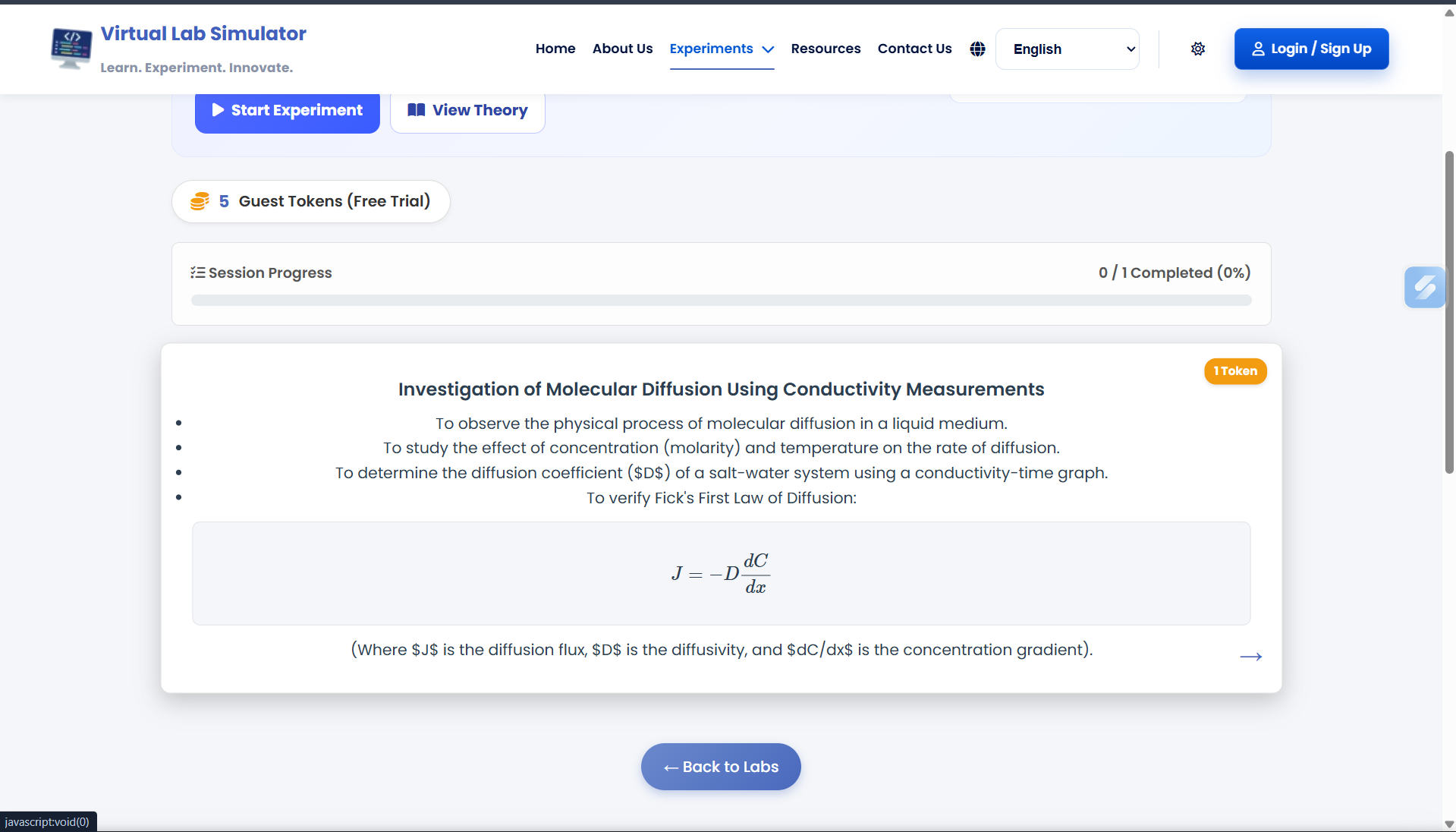
Task: Open the Resources menu item
Action: [x=825, y=49]
